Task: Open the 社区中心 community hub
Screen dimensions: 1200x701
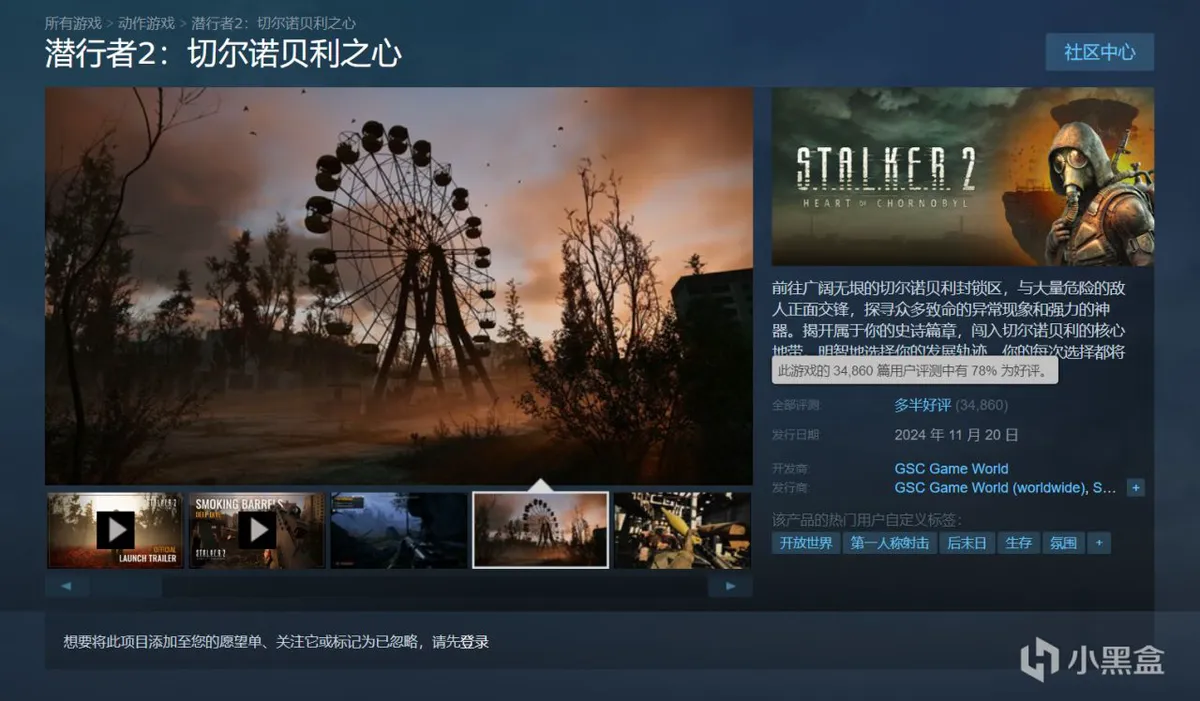Action: click(1099, 52)
